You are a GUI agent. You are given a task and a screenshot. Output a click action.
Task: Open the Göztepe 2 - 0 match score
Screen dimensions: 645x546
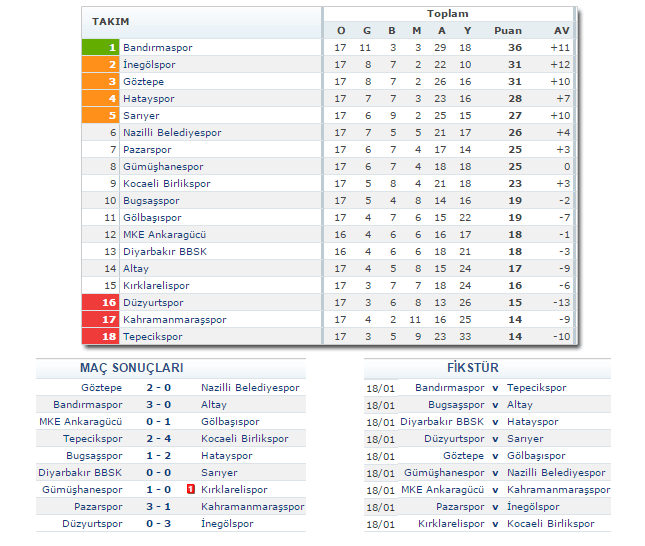point(159,387)
